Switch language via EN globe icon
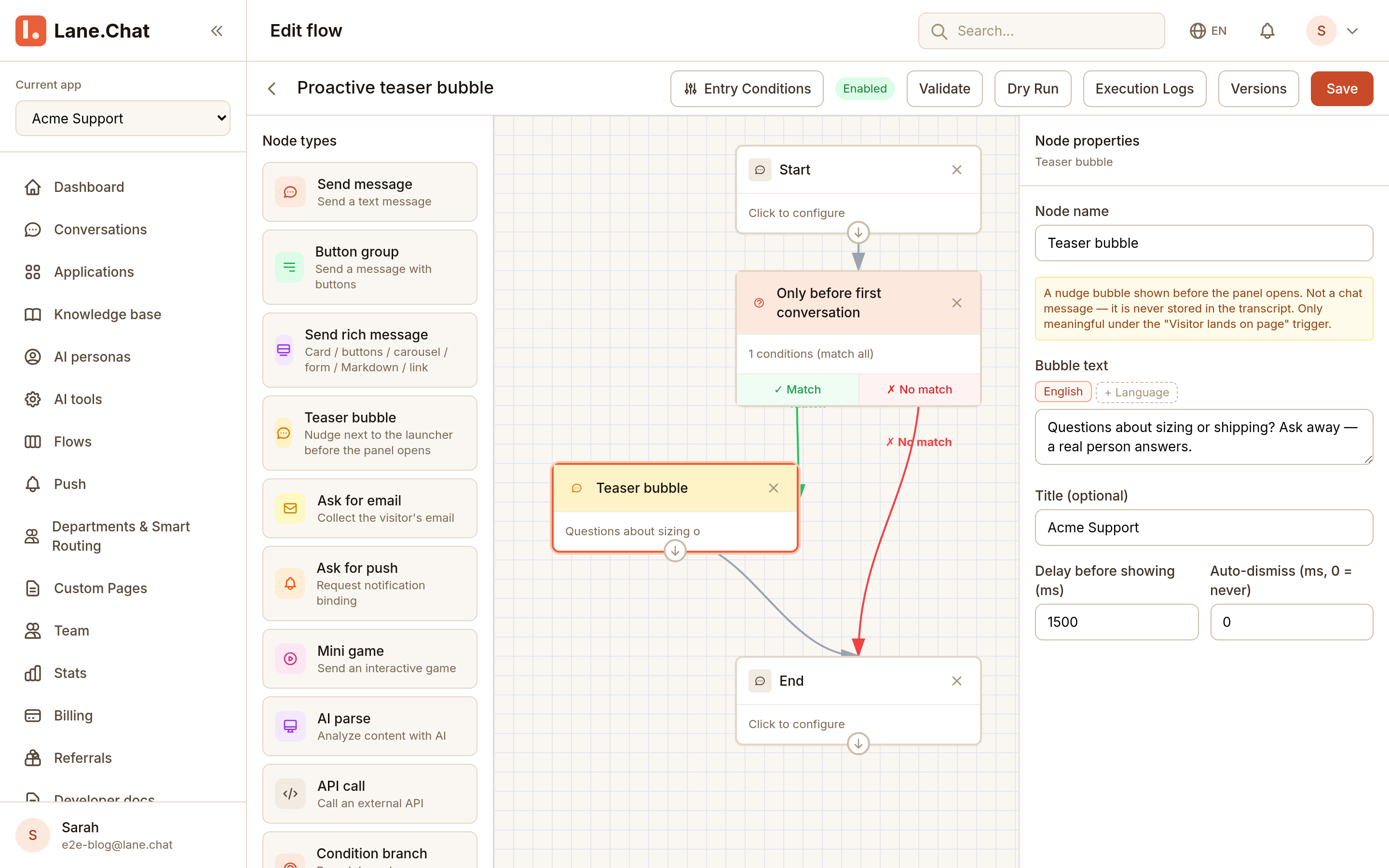Viewport: 1389px width, 868px height. tap(1208, 30)
